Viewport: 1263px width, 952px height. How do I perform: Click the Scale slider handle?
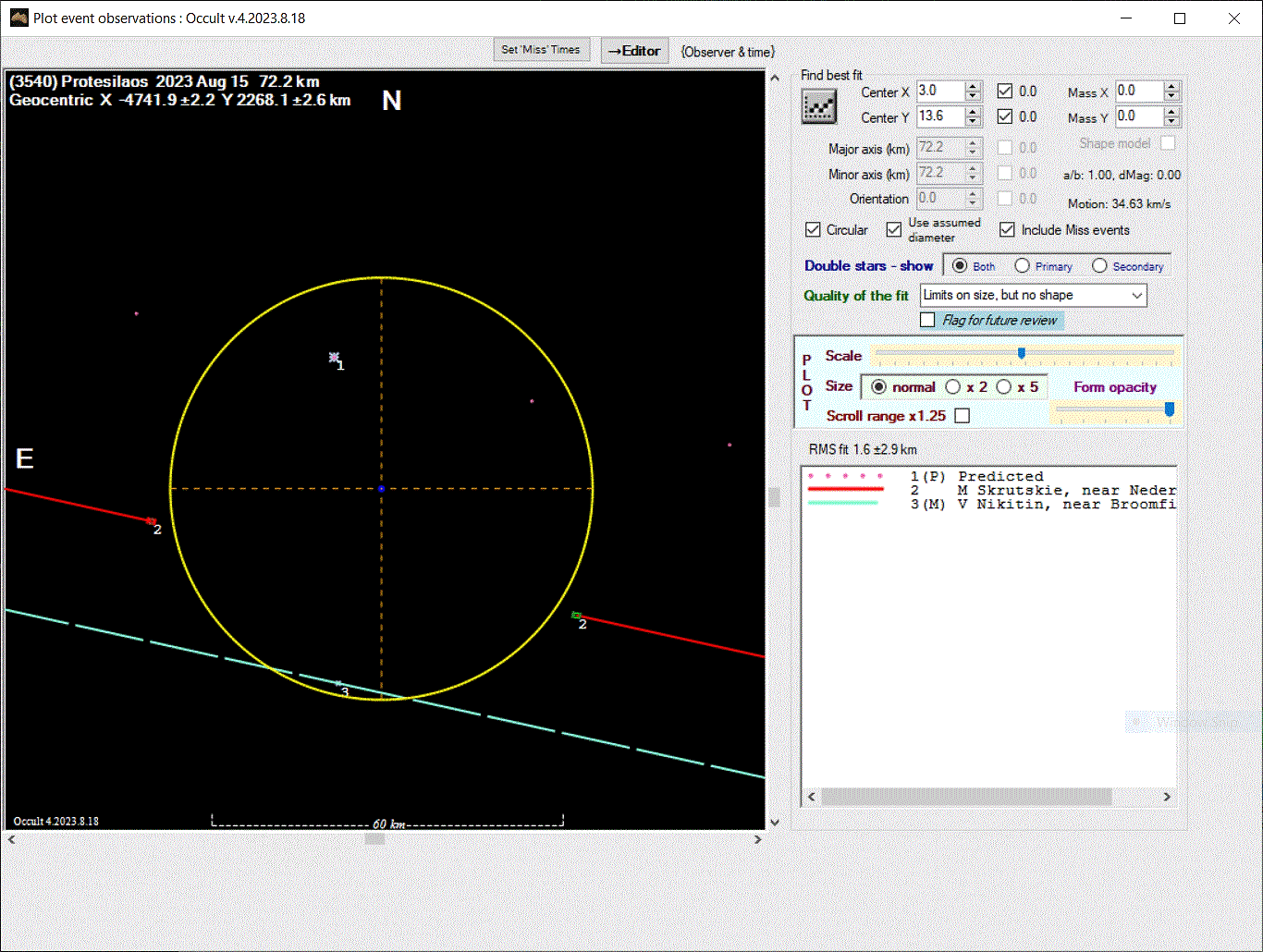pyautogui.click(x=1022, y=353)
